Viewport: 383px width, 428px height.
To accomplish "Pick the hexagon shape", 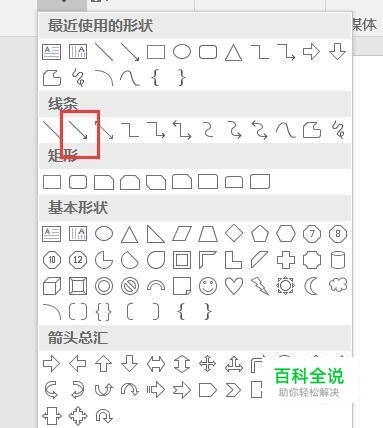I will (x=286, y=234).
